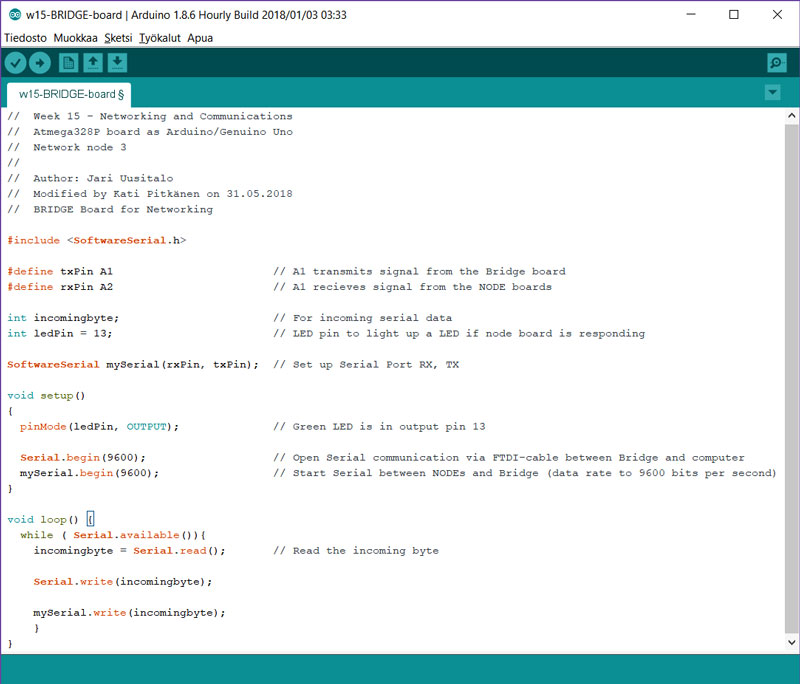
Task: Open the tab options dropdown arrow
Action: [772, 92]
